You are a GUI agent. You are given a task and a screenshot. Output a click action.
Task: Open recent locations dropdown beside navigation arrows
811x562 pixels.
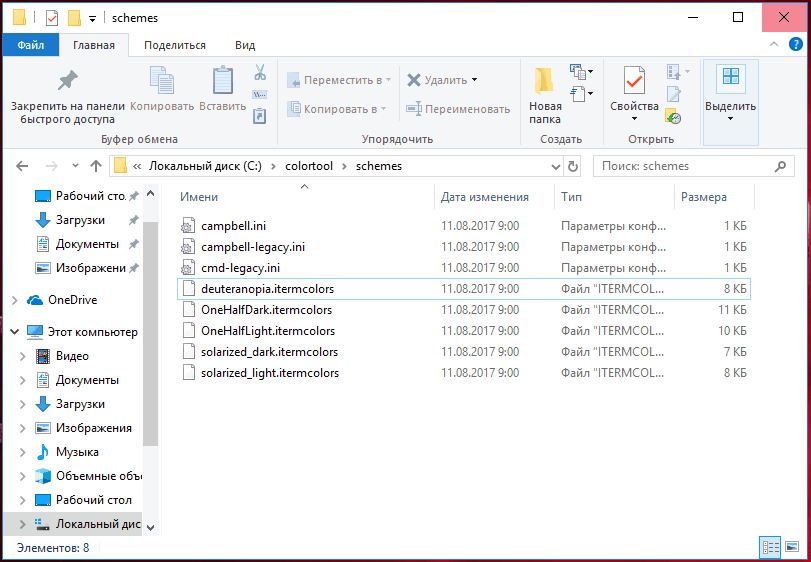tap(76, 166)
